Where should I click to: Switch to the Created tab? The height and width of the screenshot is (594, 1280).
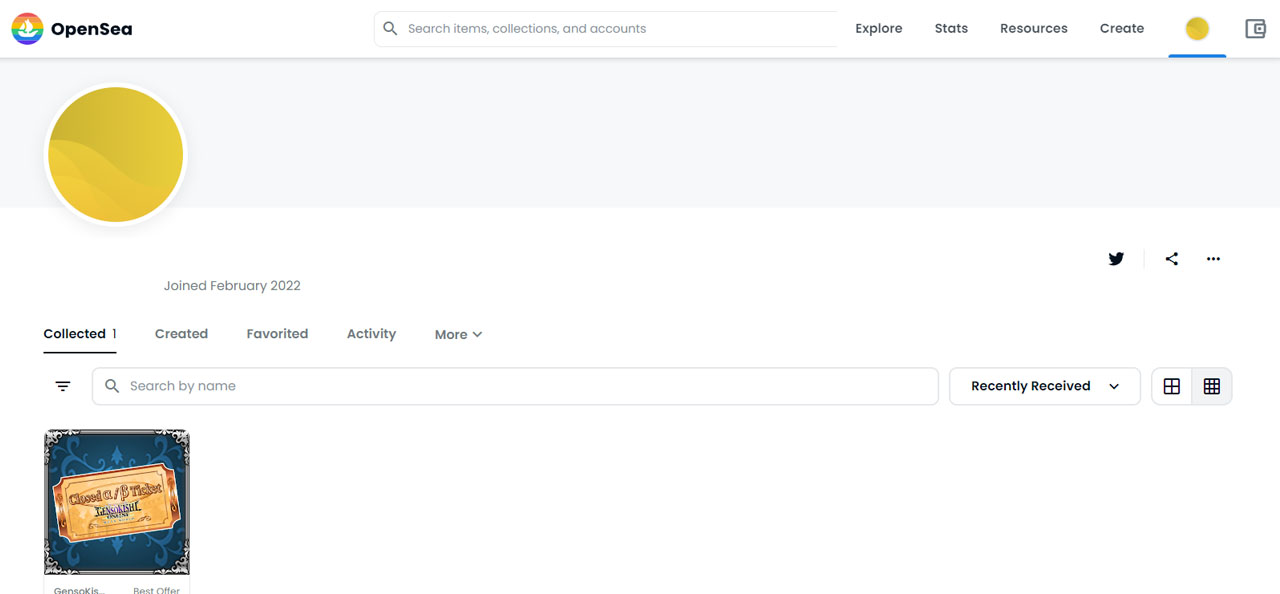coord(181,334)
